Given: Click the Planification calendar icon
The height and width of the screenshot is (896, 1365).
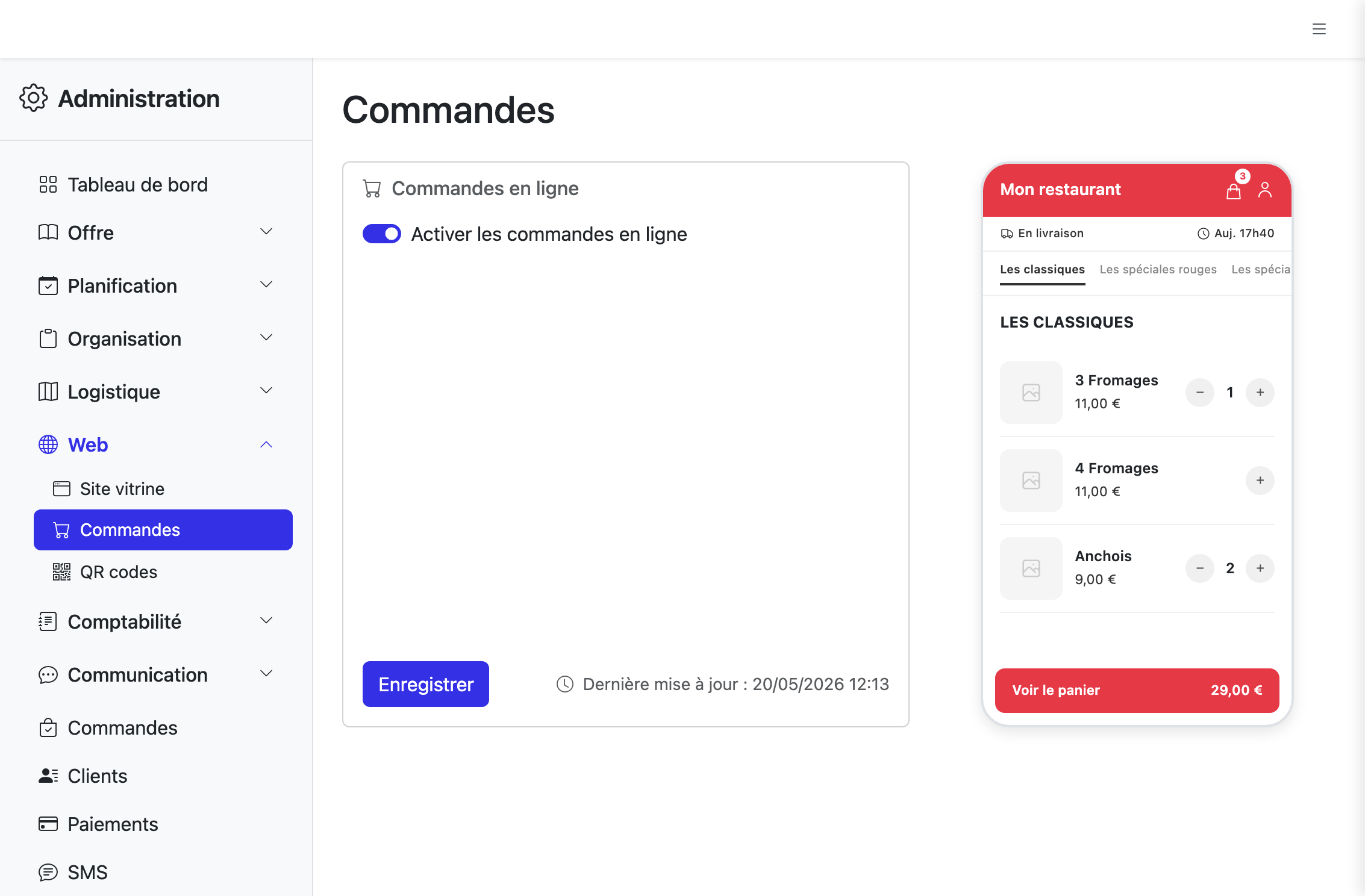Looking at the screenshot, I should tap(48, 285).
